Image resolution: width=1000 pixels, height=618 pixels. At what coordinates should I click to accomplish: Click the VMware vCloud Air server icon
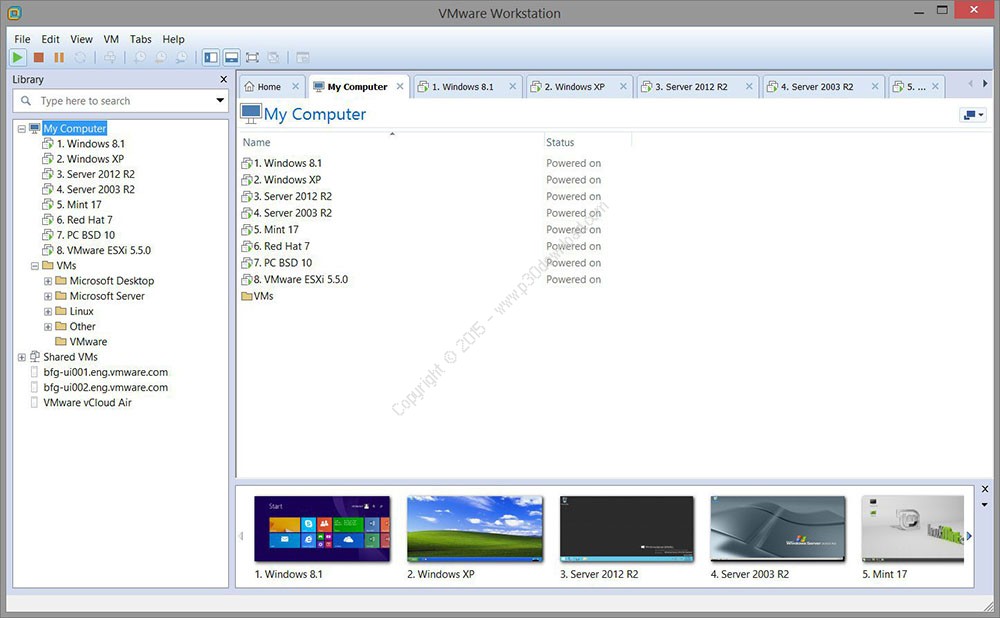point(35,402)
